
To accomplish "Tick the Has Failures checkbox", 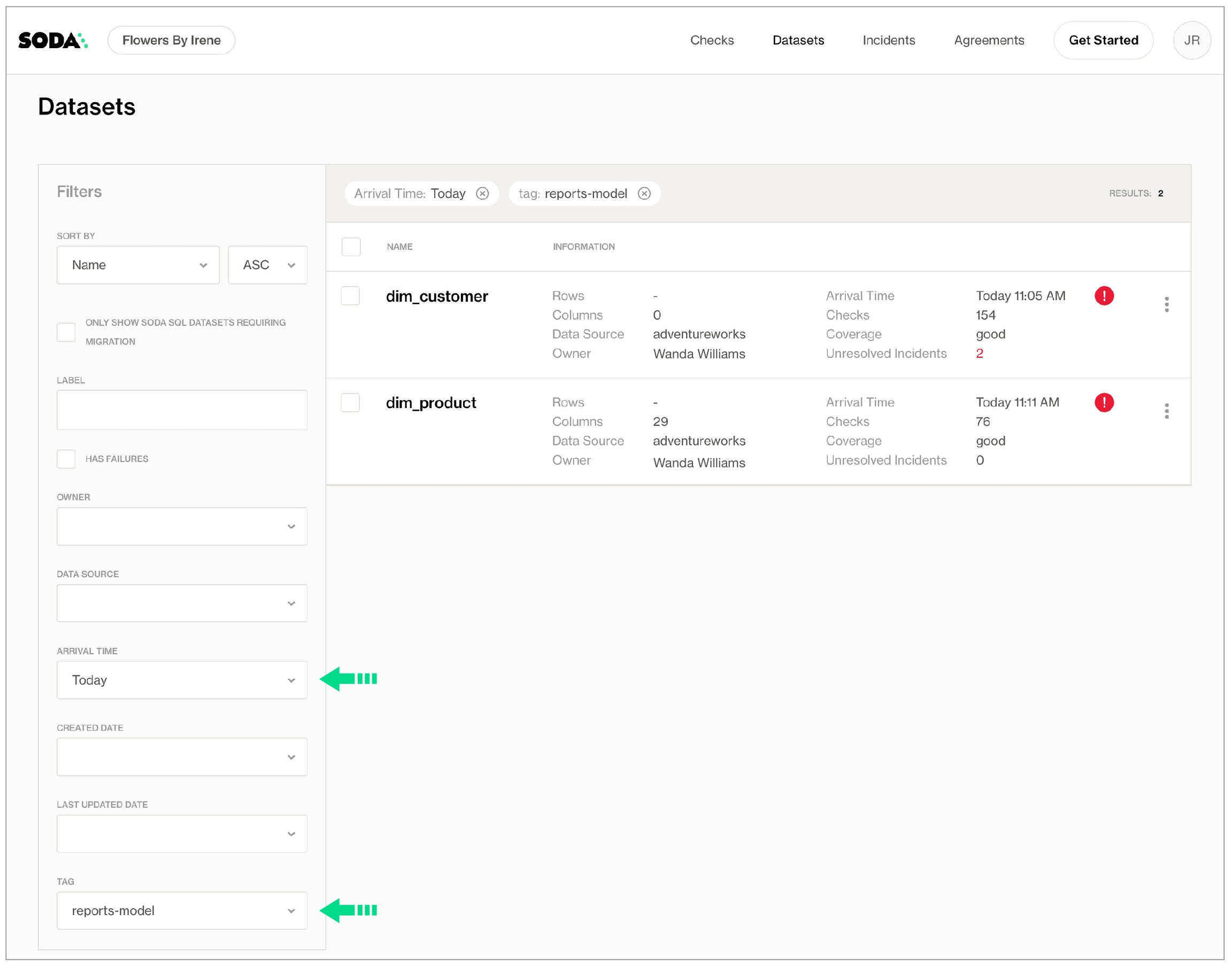I will [x=66, y=458].
